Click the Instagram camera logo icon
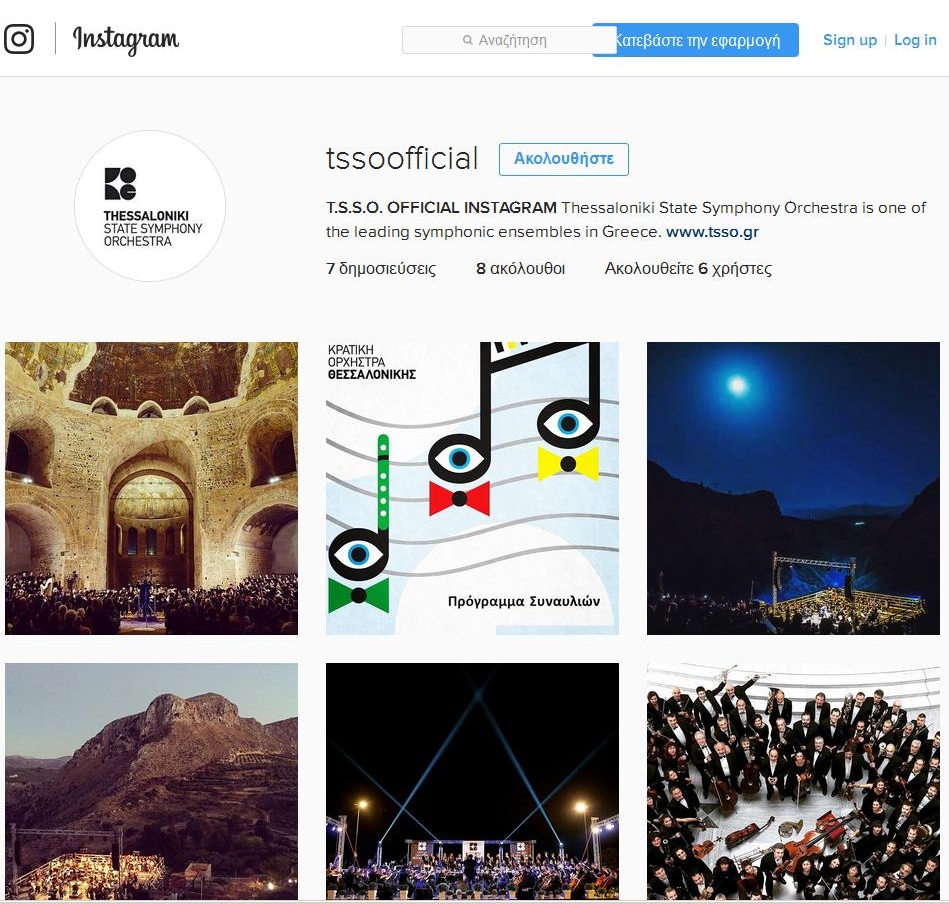 [19, 39]
